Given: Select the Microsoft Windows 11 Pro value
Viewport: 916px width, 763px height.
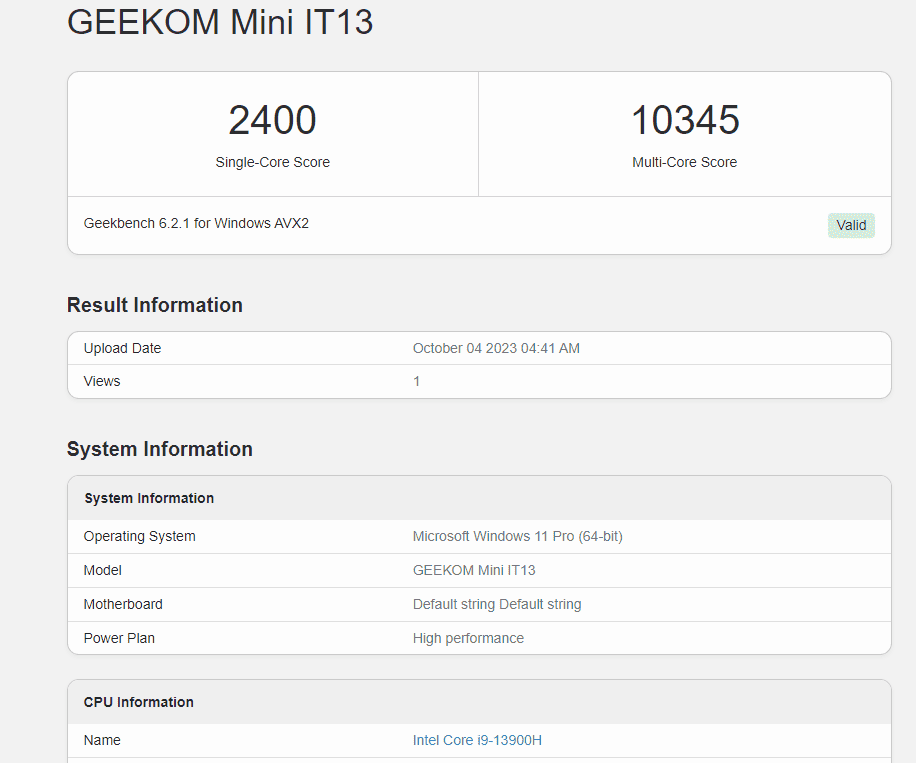Looking at the screenshot, I should coord(517,536).
